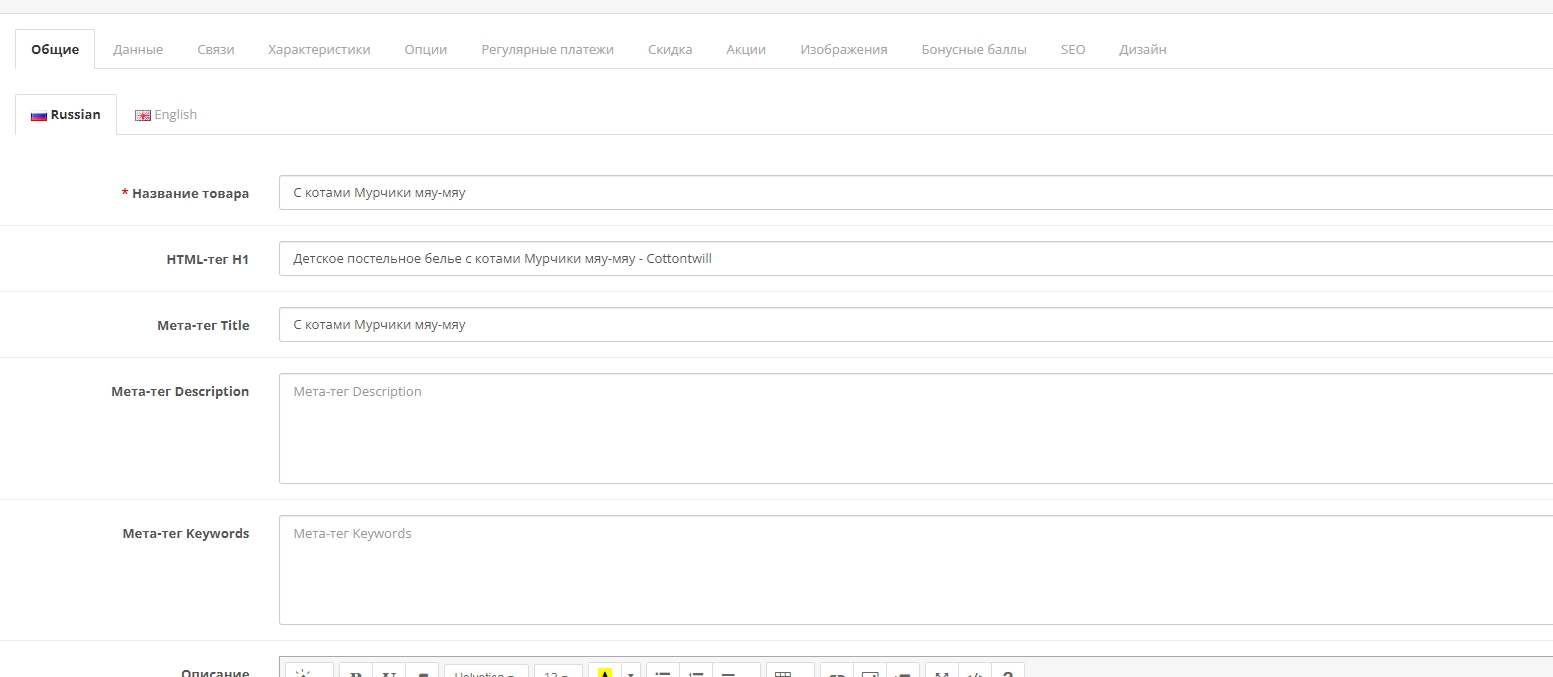Switch to the English language tab
Viewport: 1553px width, 677px height.
(x=166, y=115)
